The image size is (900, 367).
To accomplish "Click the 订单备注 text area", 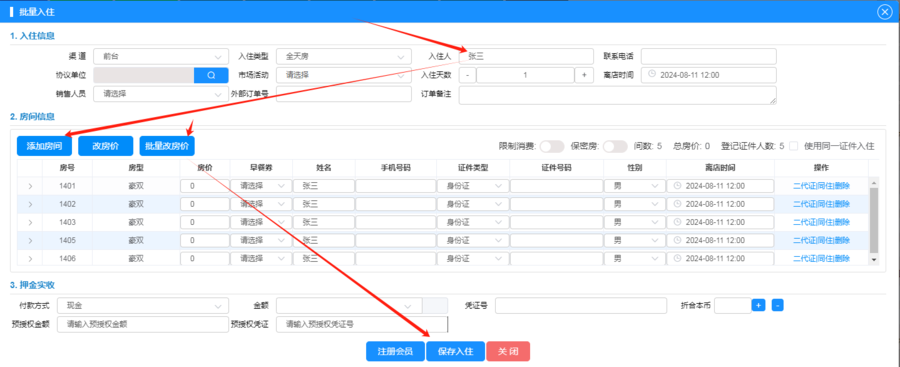I will (618, 95).
